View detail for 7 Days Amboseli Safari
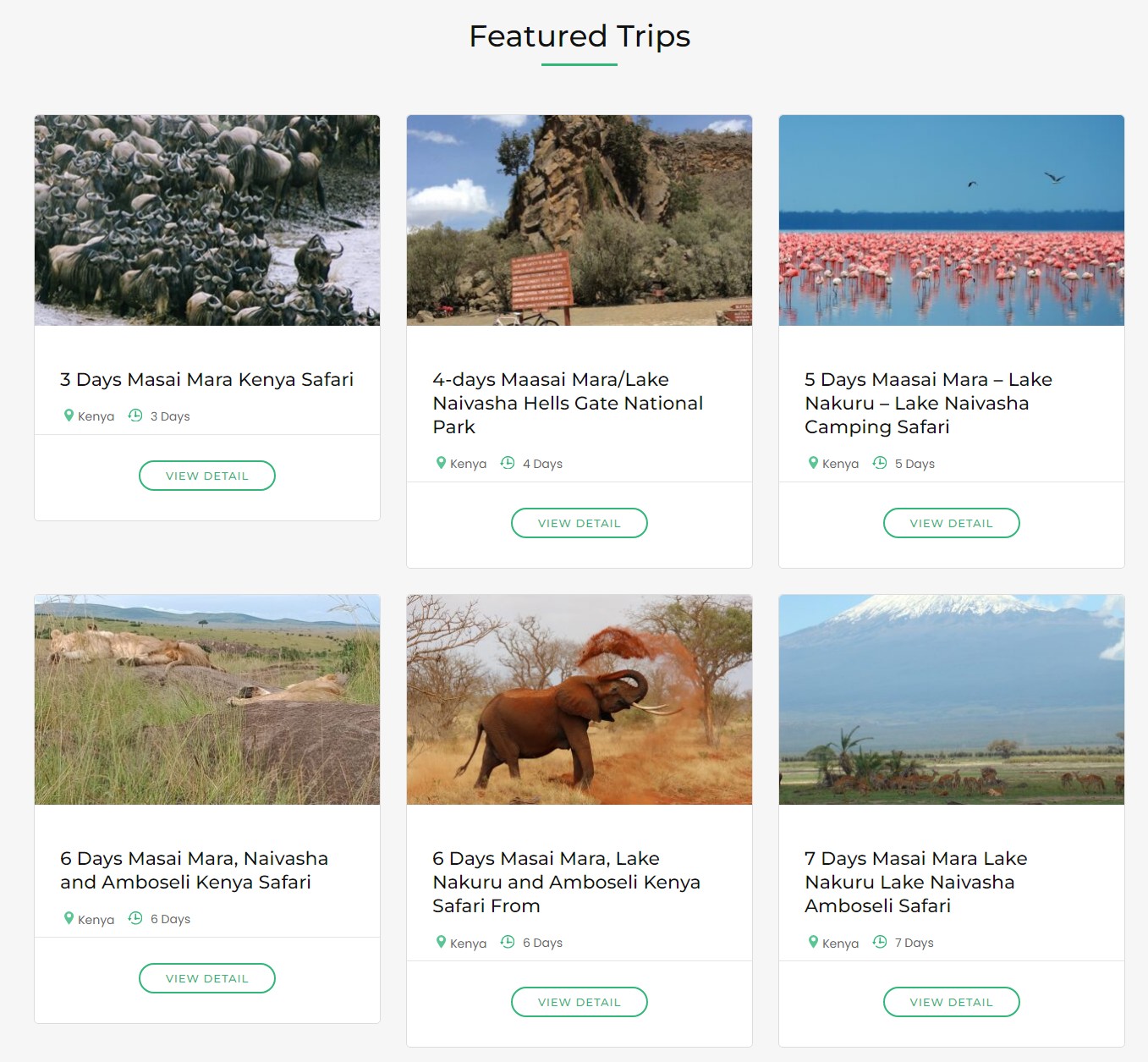1148x1062 pixels. click(x=952, y=1002)
